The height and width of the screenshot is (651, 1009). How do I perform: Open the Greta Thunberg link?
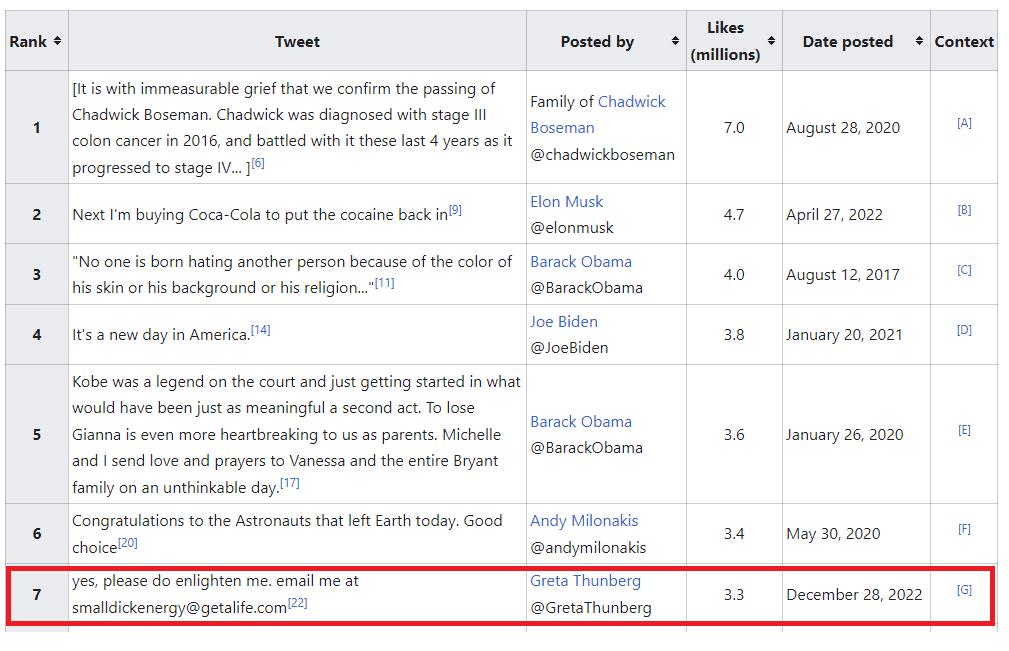click(585, 581)
